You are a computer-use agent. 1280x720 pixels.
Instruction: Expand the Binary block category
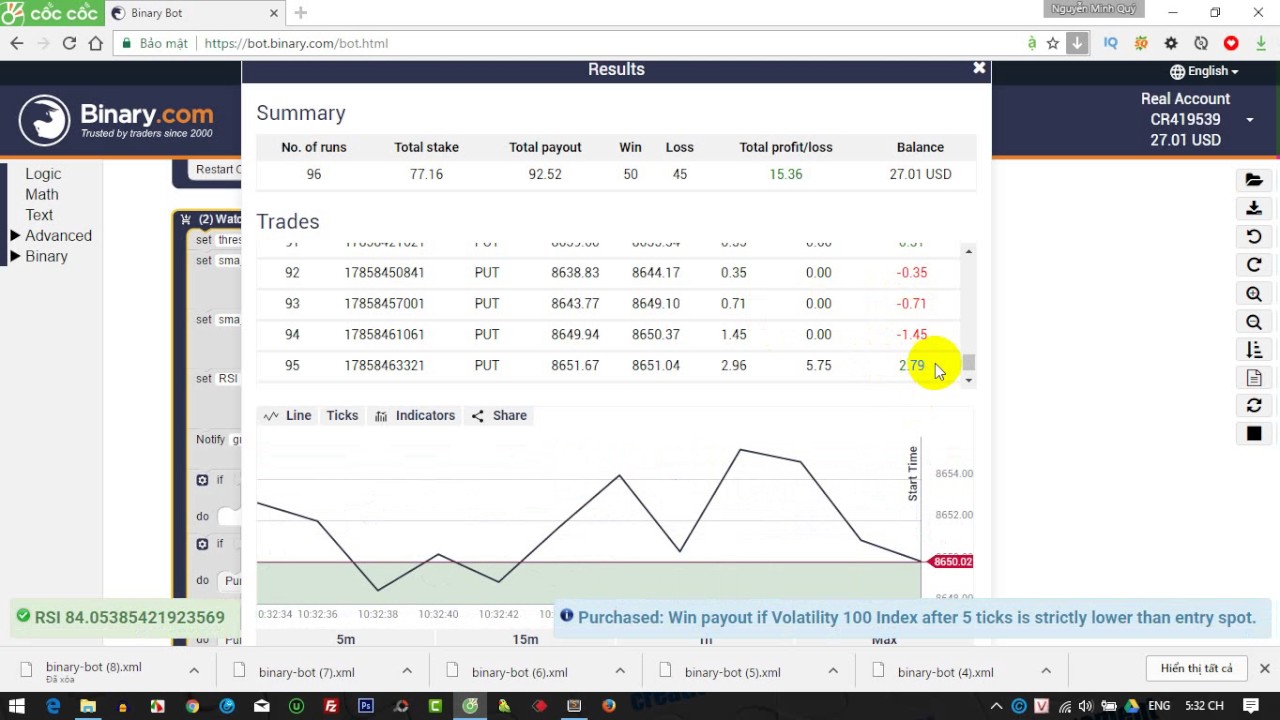tap(39, 256)
